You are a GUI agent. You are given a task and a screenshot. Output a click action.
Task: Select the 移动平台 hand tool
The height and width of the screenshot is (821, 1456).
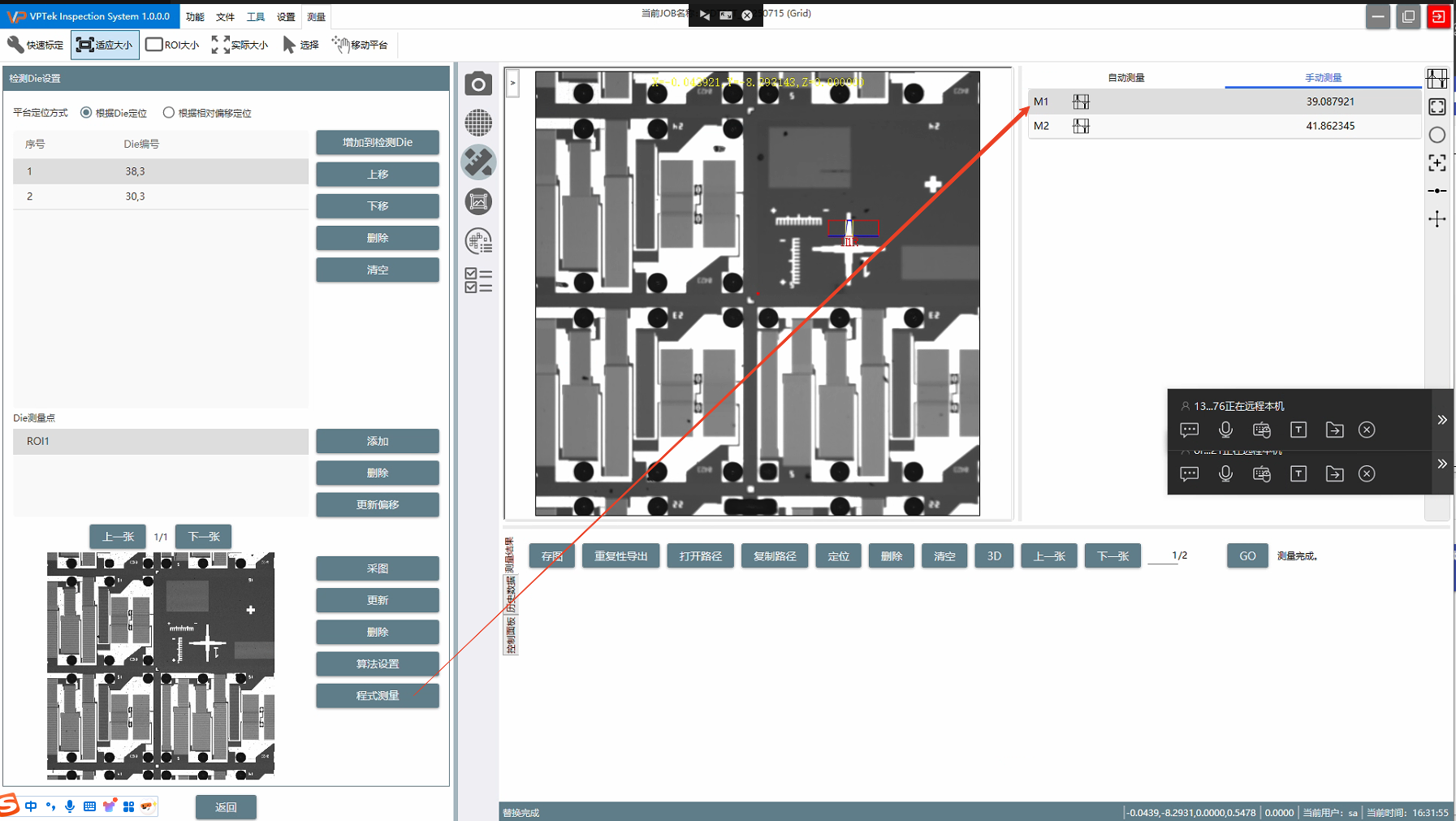(x=360, y=45)
